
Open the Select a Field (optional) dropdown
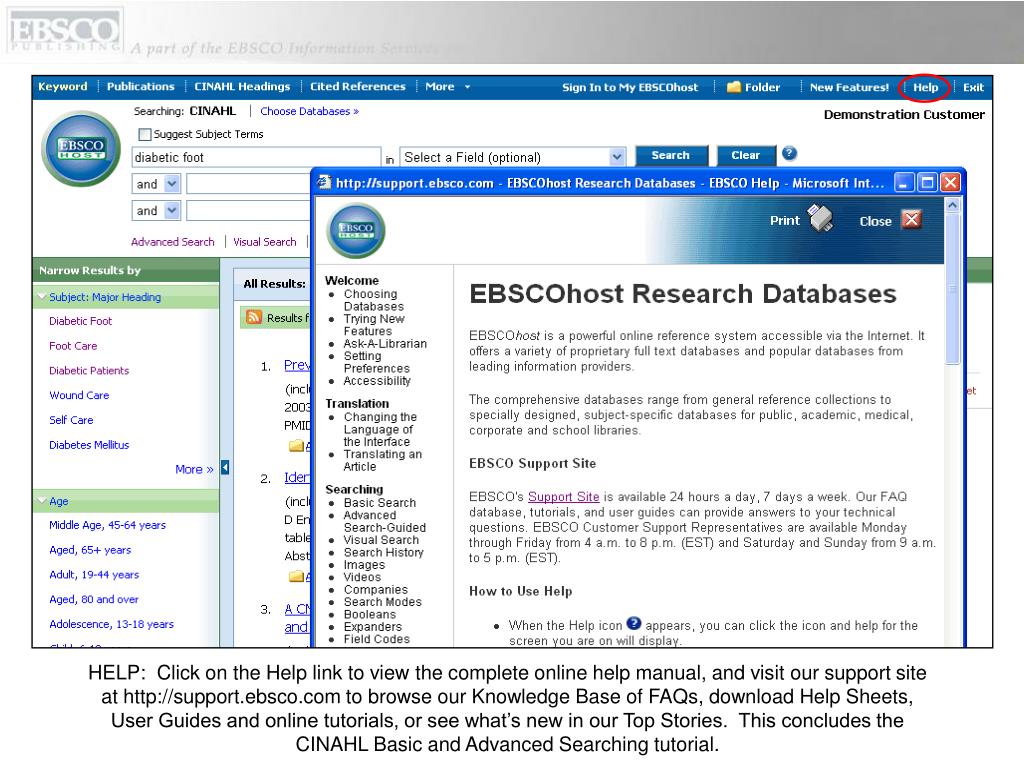click(616, 157)
